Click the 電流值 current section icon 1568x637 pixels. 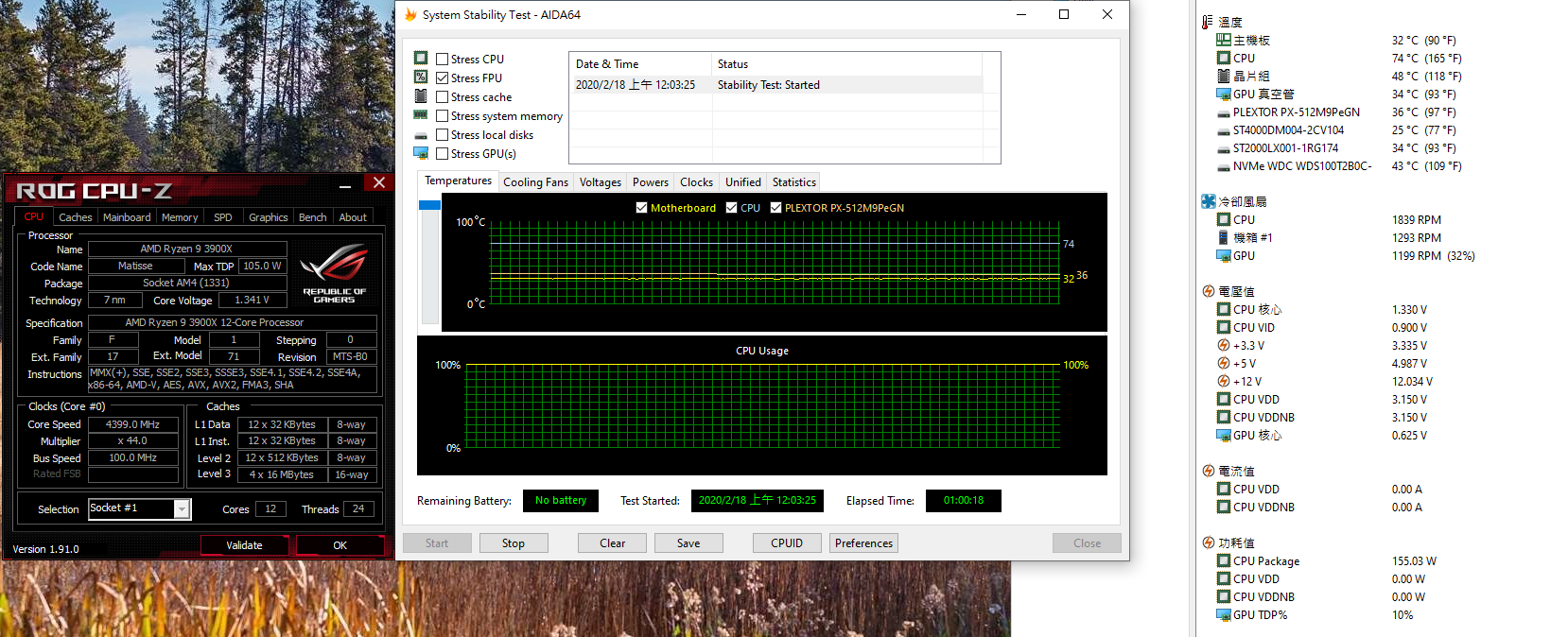coord(1208,471)
